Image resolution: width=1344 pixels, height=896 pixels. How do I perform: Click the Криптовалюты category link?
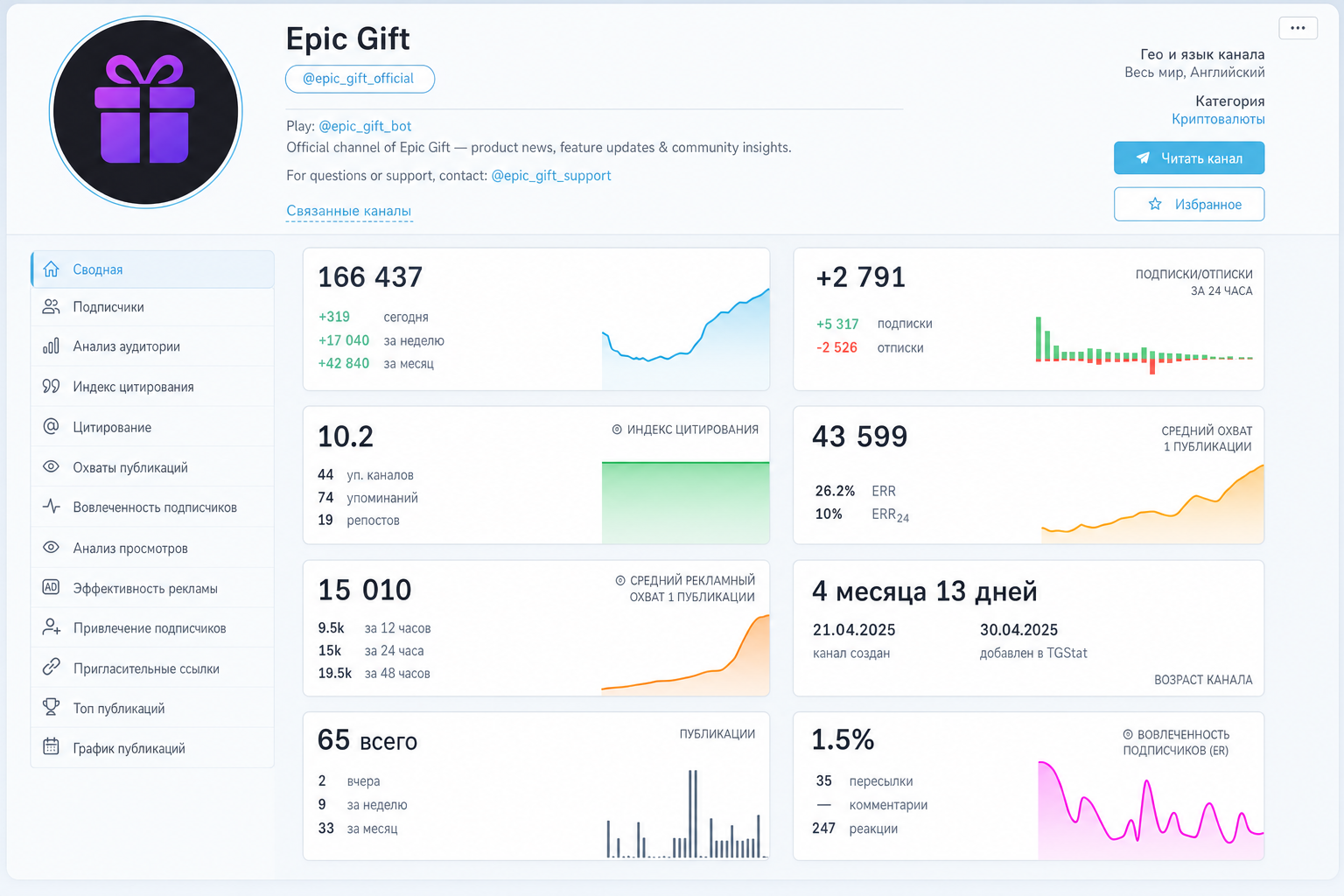click(x=1218, y=119)
